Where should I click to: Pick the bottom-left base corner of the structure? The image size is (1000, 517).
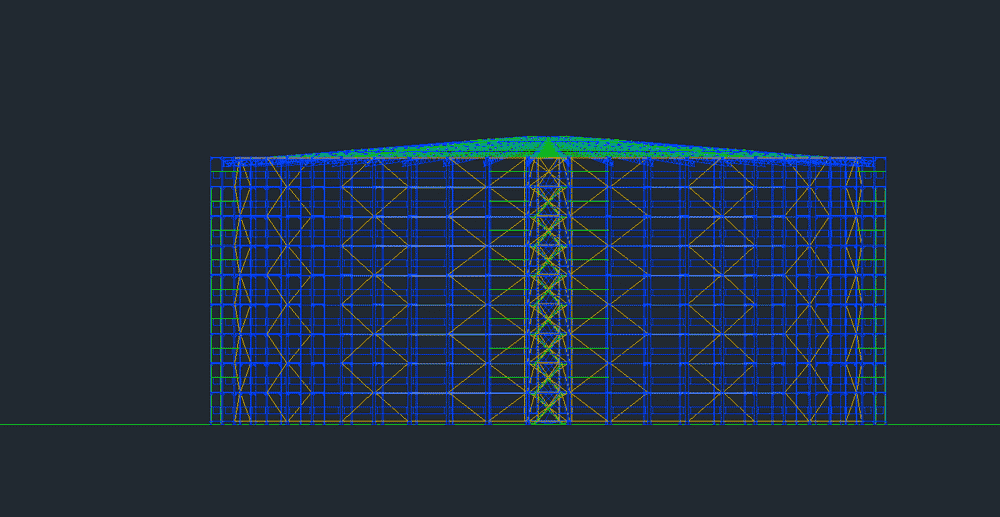[212, 424]
